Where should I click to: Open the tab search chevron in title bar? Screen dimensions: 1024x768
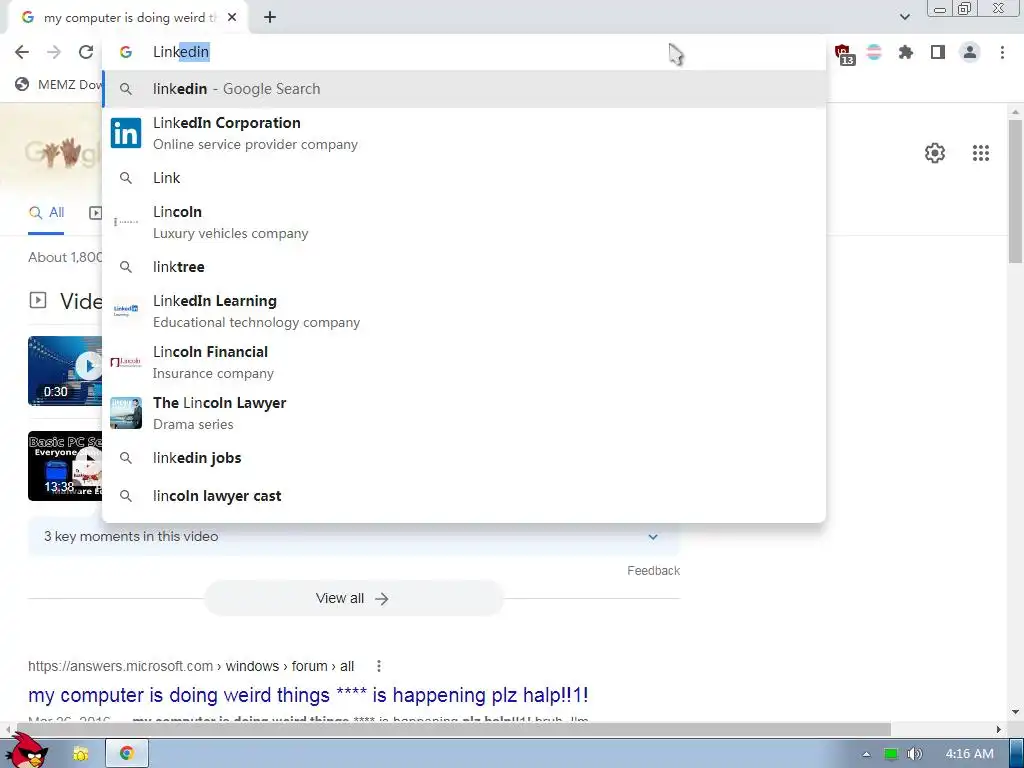[904, 17]
